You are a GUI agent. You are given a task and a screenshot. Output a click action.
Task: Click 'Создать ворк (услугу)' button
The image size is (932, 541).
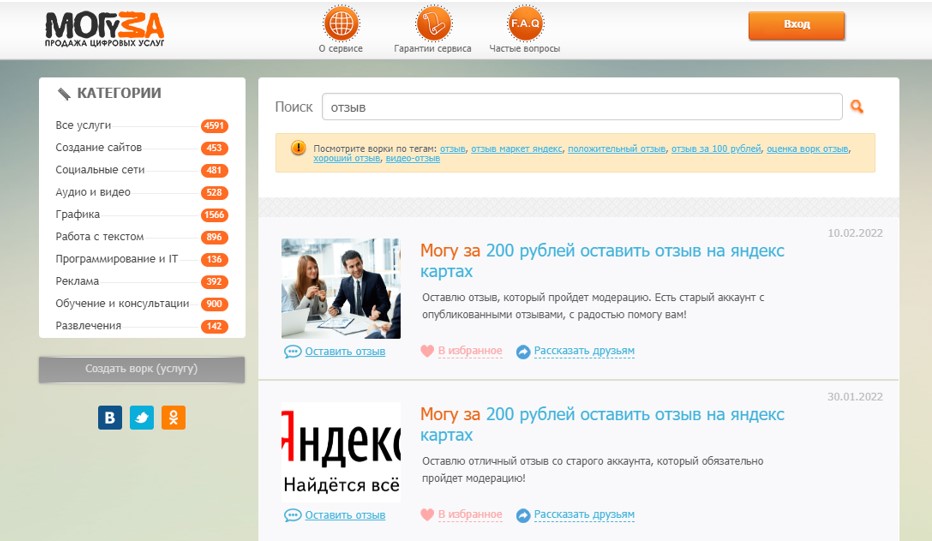tap(141, 369)
